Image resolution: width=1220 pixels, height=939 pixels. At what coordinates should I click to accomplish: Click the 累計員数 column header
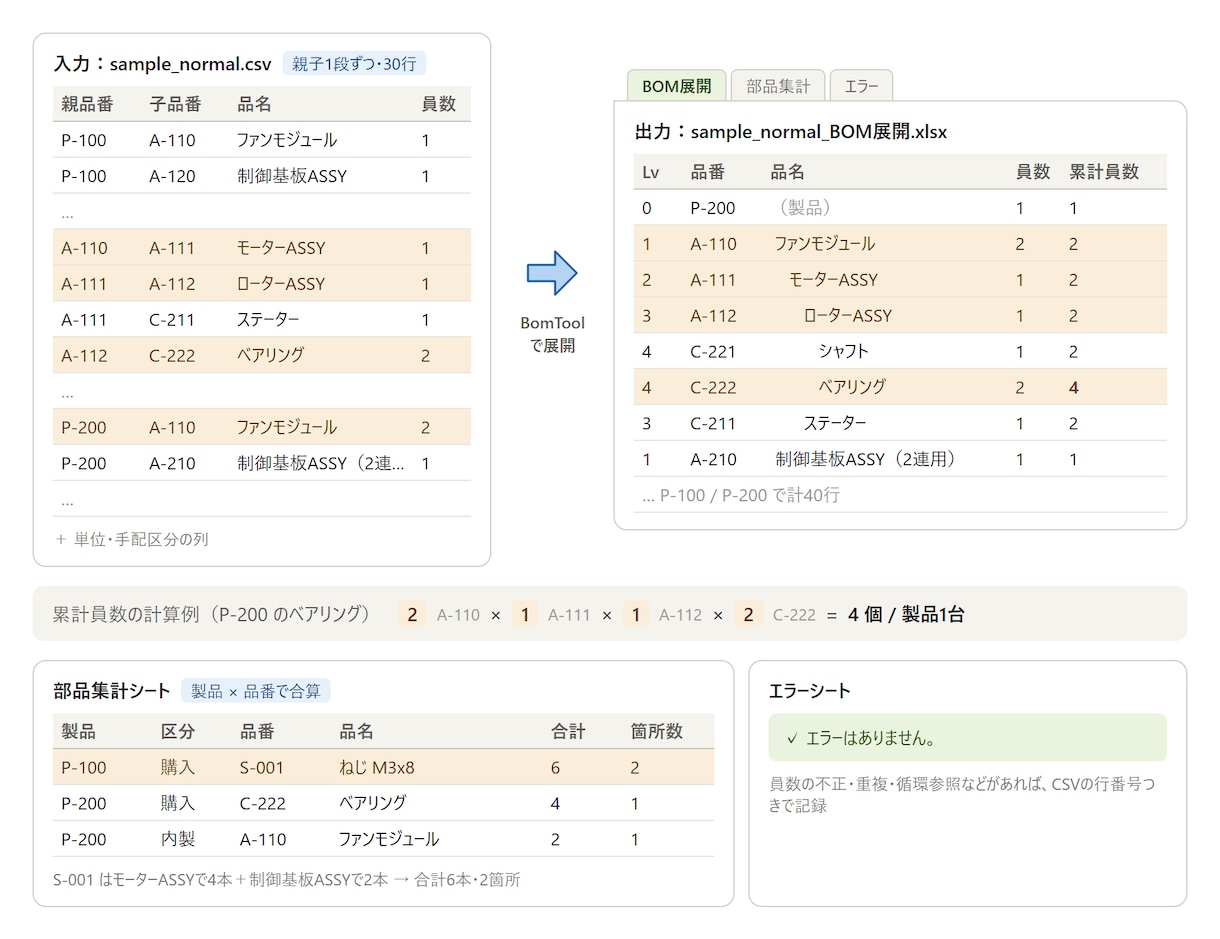click(1104, 172)
